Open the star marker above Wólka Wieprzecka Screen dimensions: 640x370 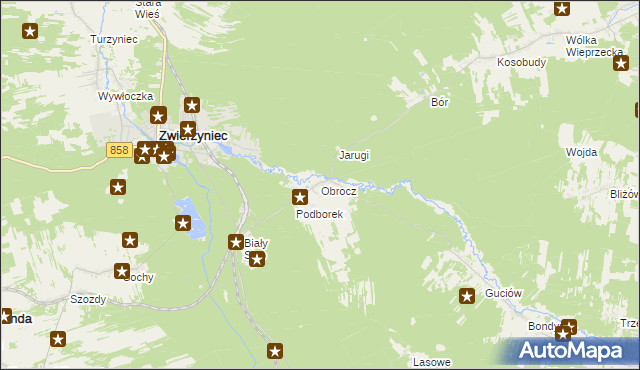coord(562,8)
